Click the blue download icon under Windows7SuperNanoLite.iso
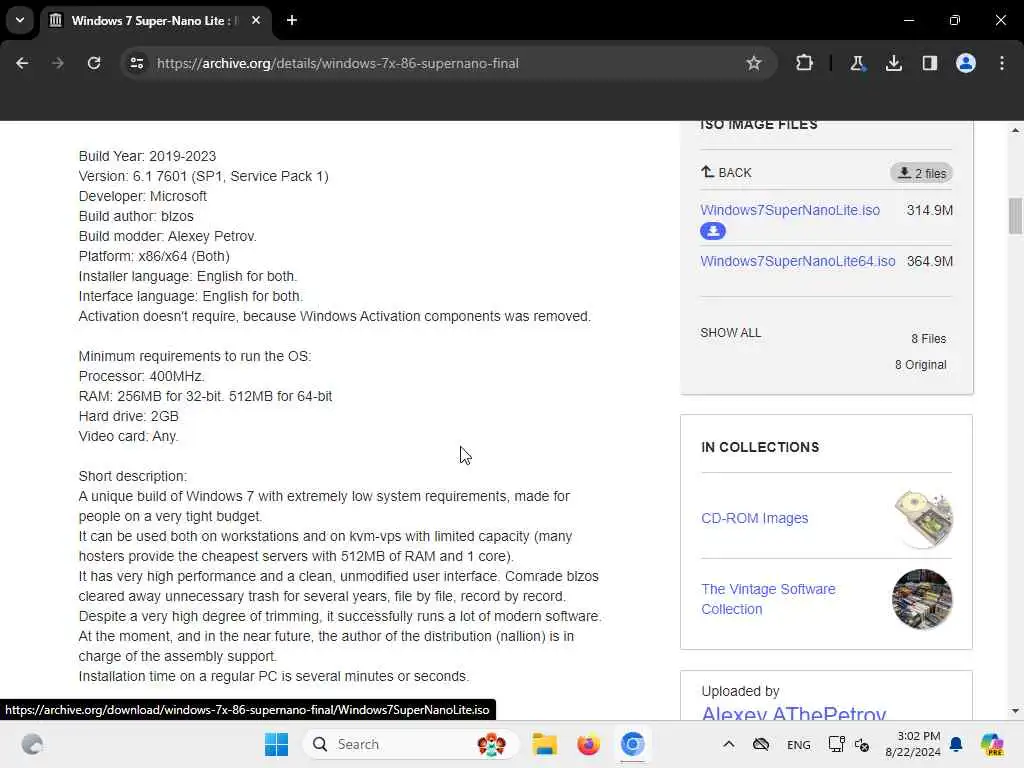Viewport: 1024px width, 768px height. click(x=712, y=231)
